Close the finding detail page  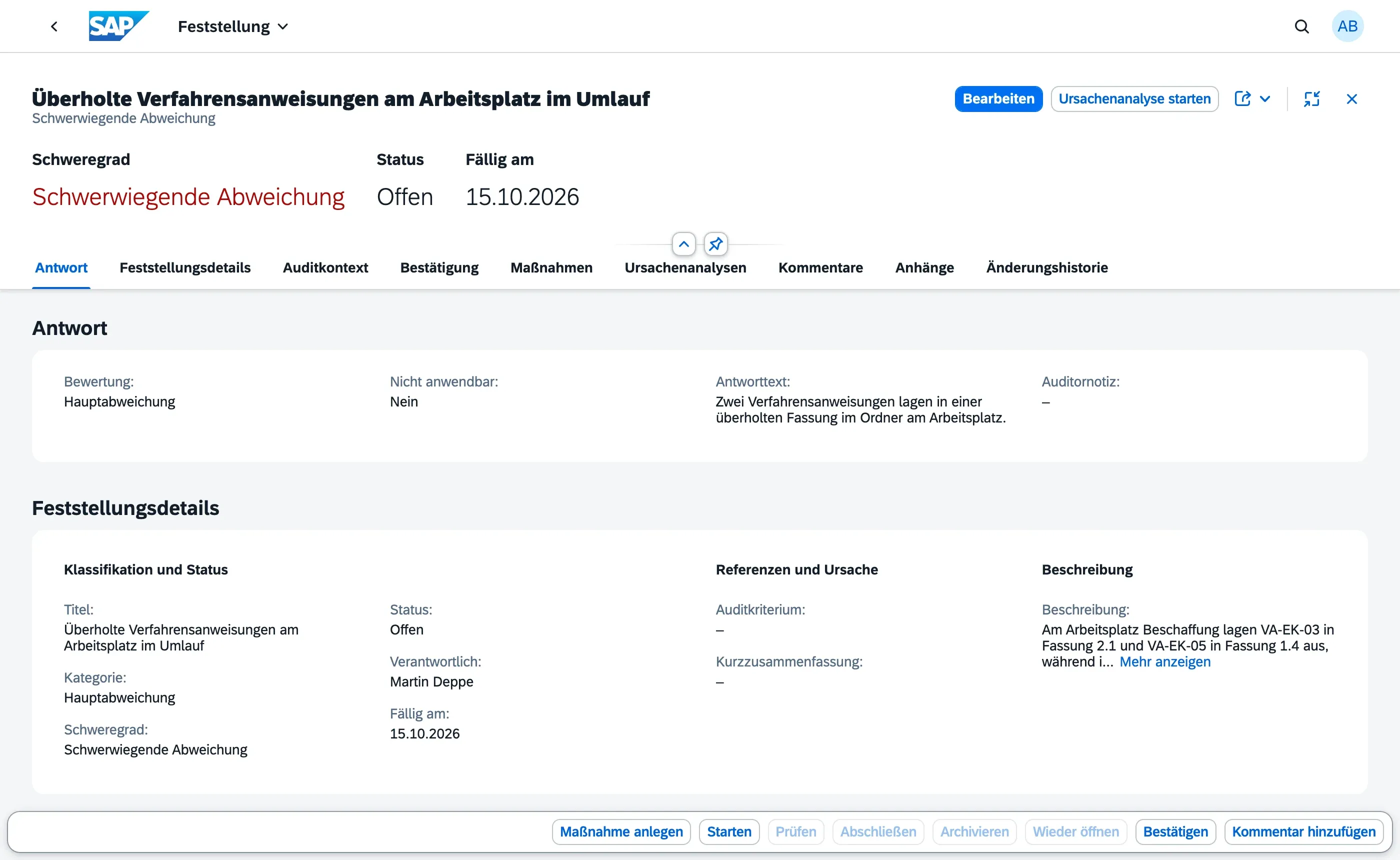tap(1351, 99)
